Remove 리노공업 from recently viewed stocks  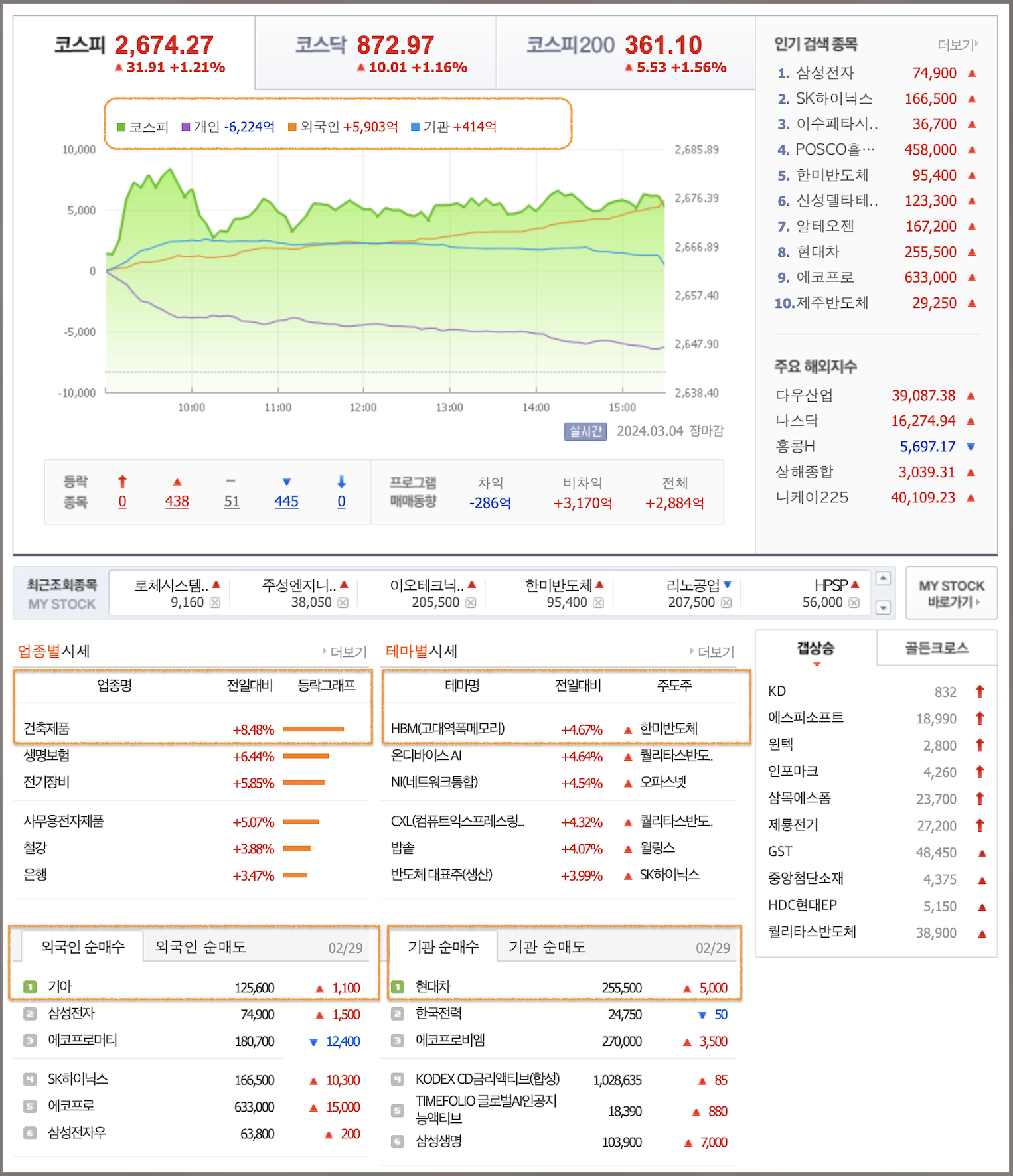click(726, 603)
